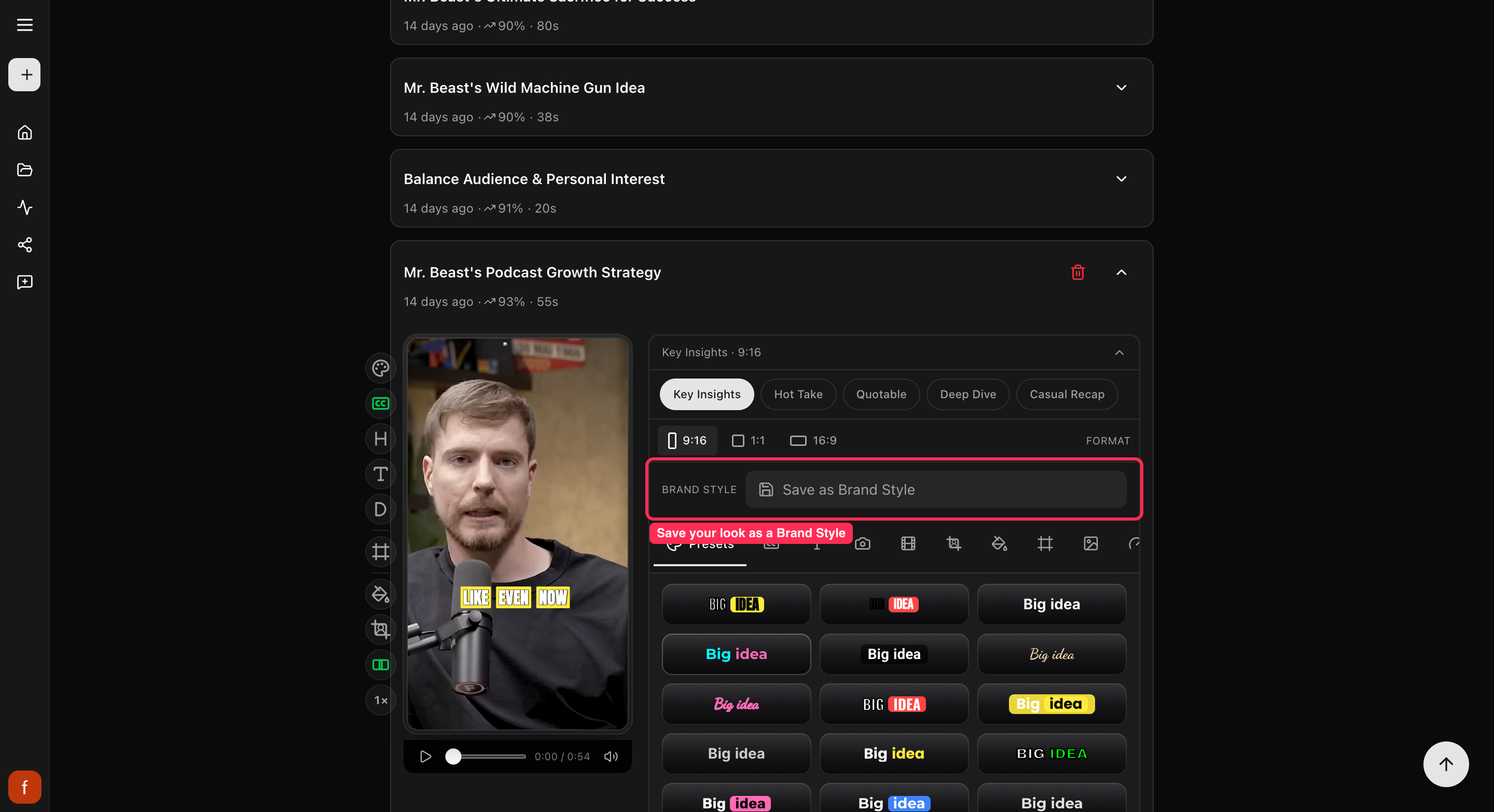Open the camera tab icon in editor
The image size is (1494, 812).
(x=862, y=543)
